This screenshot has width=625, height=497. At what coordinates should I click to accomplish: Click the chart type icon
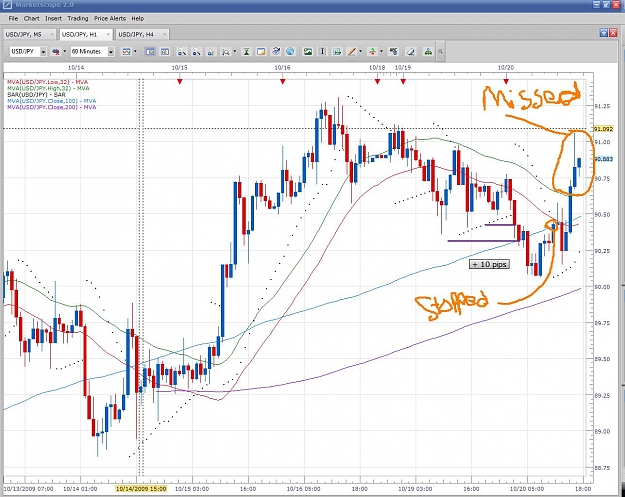click(127, 52)
